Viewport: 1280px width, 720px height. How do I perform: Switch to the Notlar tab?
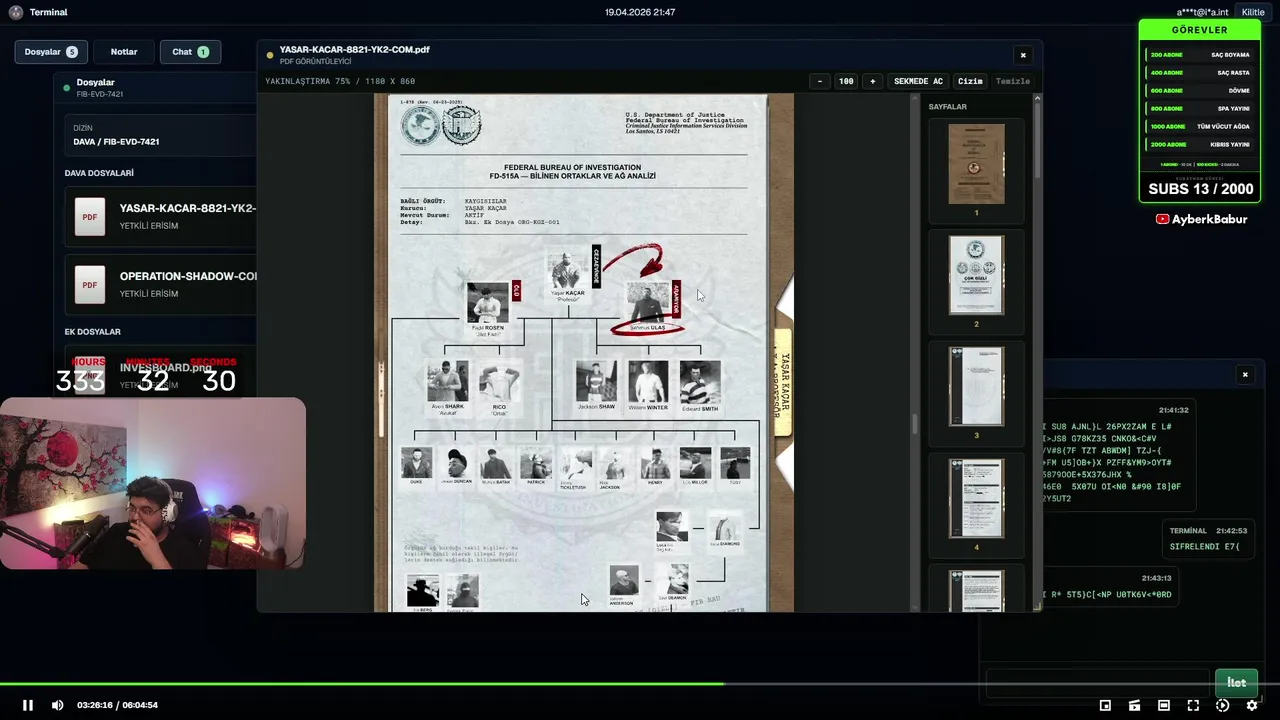[124, 52]
